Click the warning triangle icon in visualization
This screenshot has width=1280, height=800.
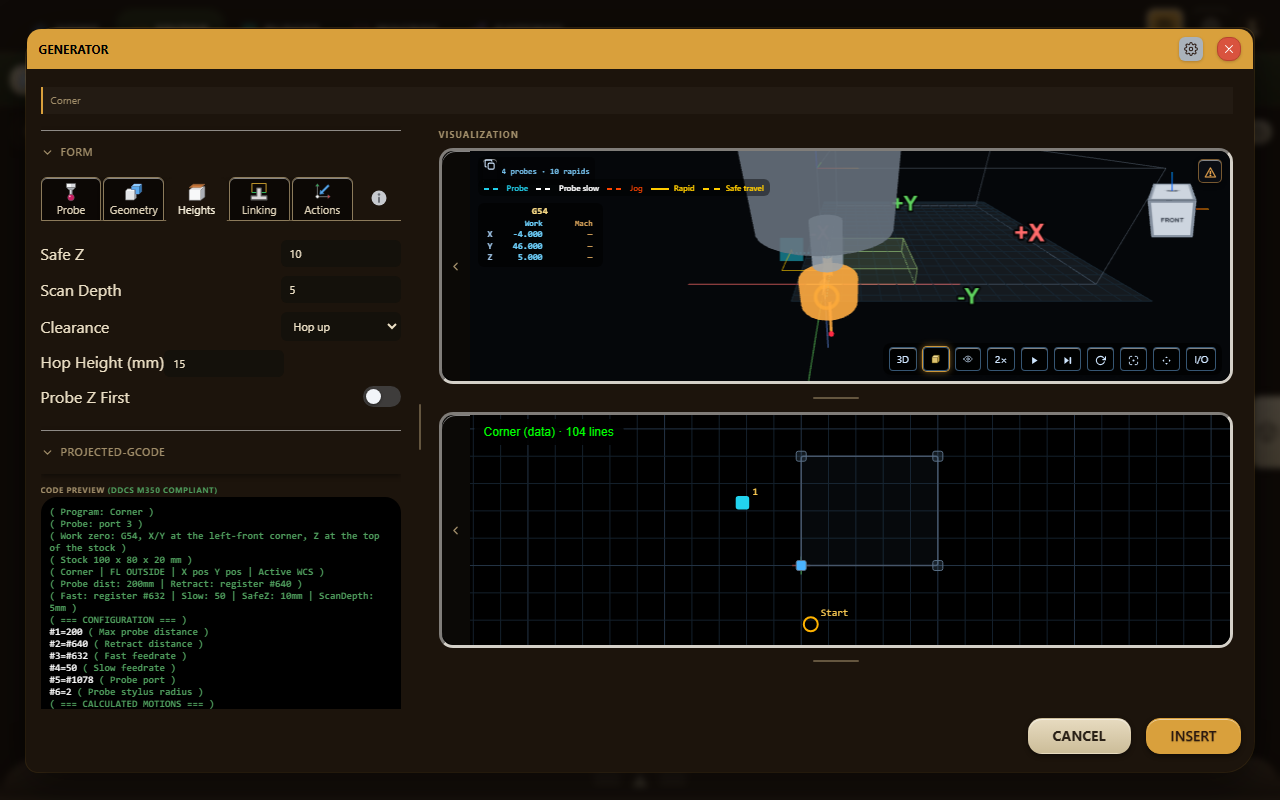(1210, 172)
